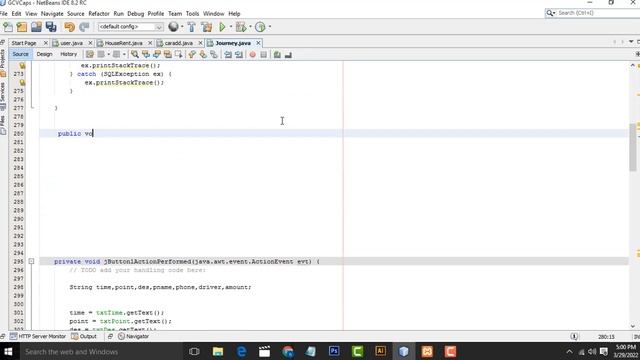The width and height of the screenshot is (640, 360).
Task: Open File Explorer from the taskbar
Action: tap(218, 351)
